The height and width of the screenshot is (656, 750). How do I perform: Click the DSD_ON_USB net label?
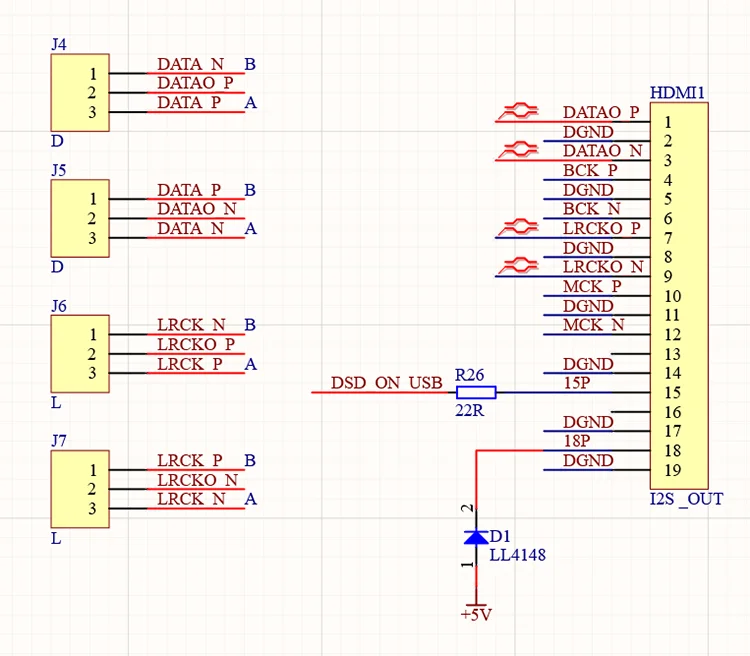coord(386,383)
